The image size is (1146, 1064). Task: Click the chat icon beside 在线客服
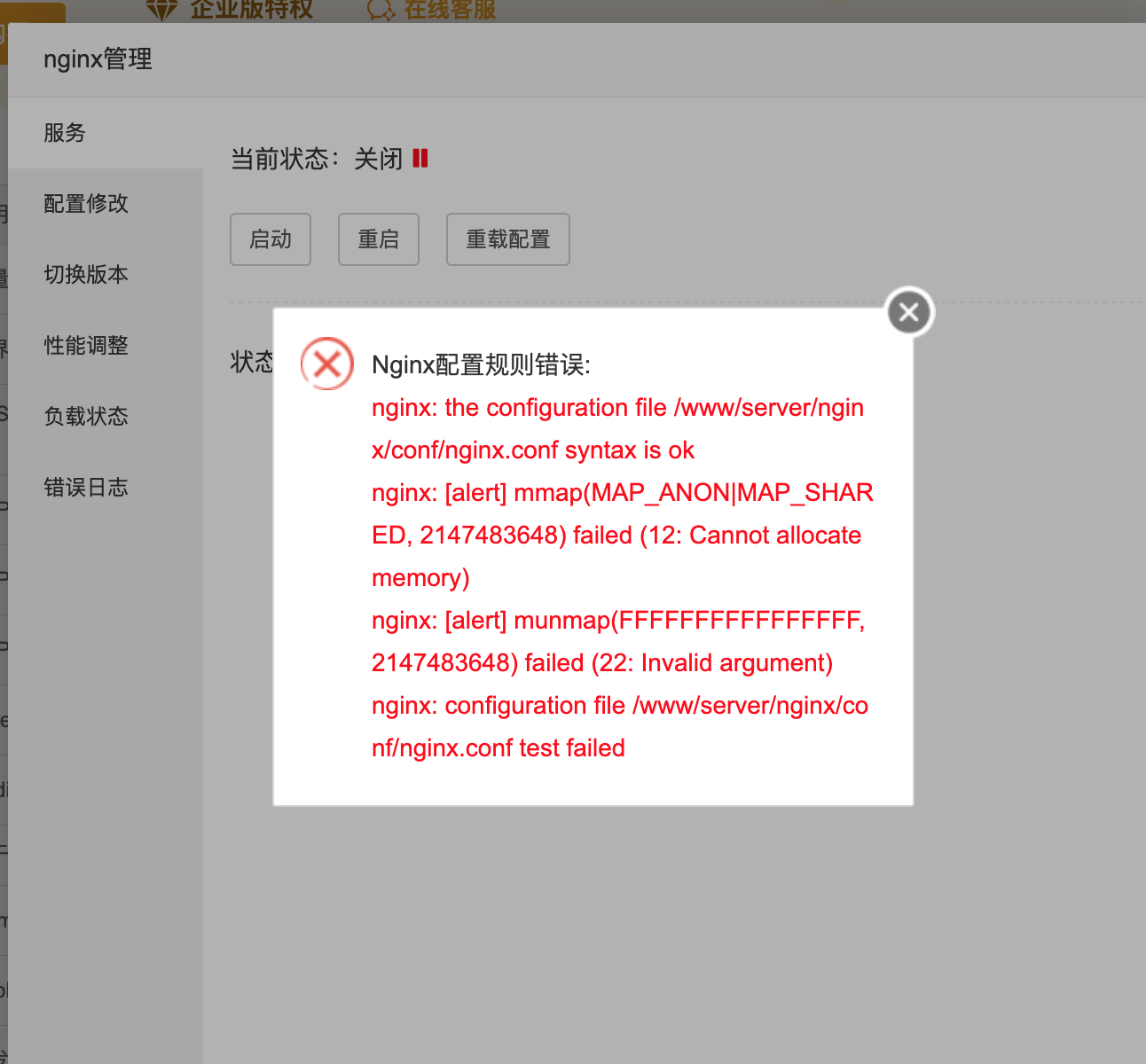pyautogui.click(x=381, y=10)
